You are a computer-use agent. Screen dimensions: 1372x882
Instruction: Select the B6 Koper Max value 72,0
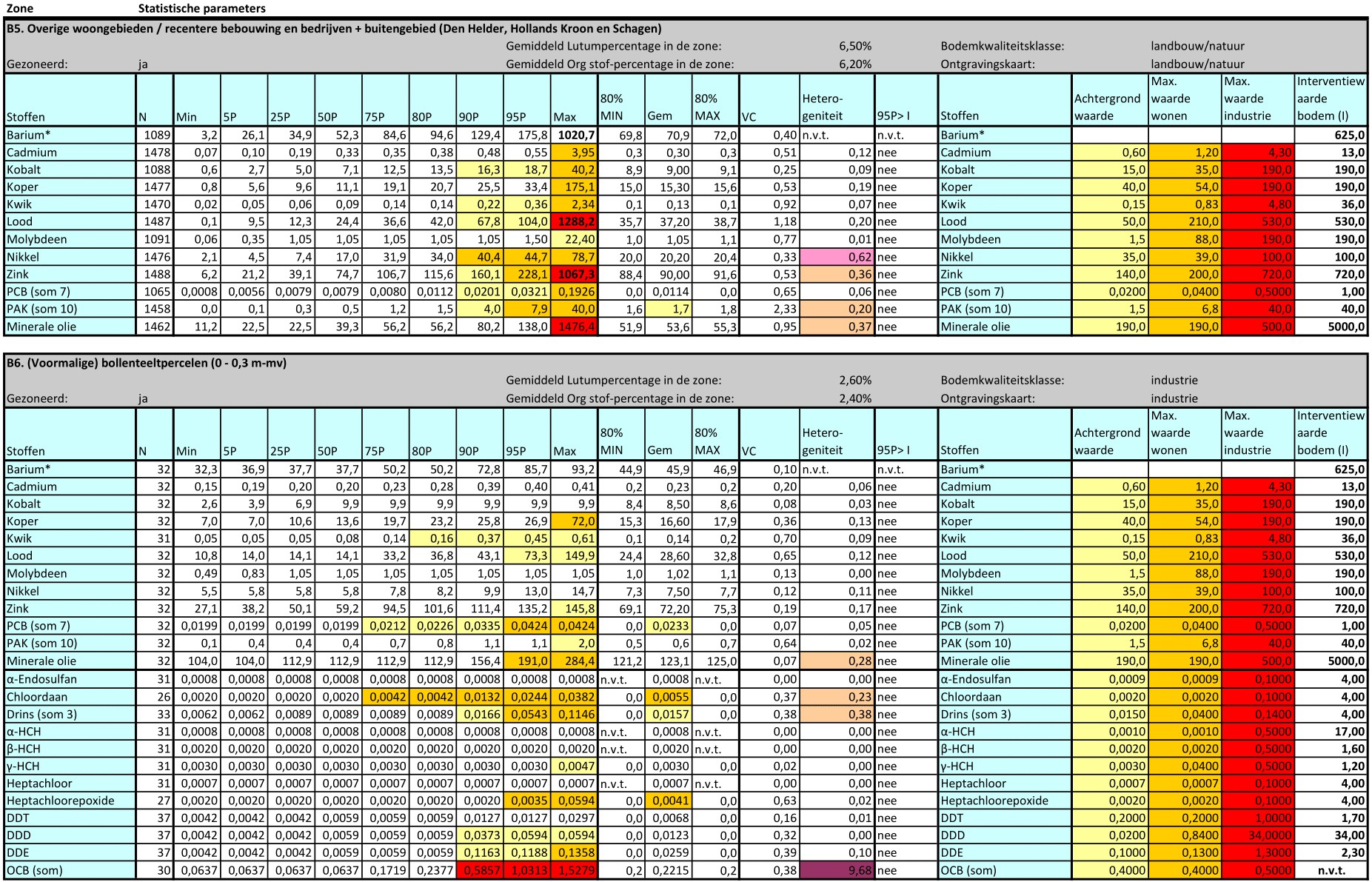(575, 521)
